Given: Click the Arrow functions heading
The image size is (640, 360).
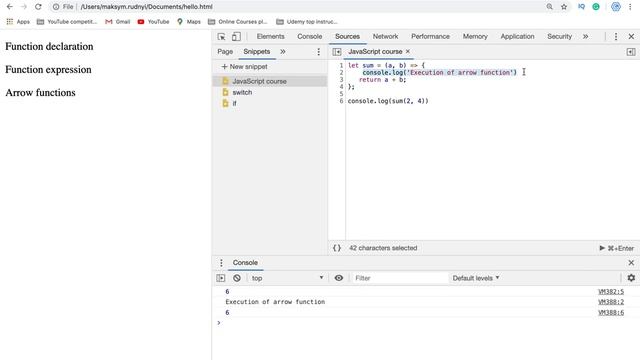Looking at the screenshot, I should pos(40,93).
